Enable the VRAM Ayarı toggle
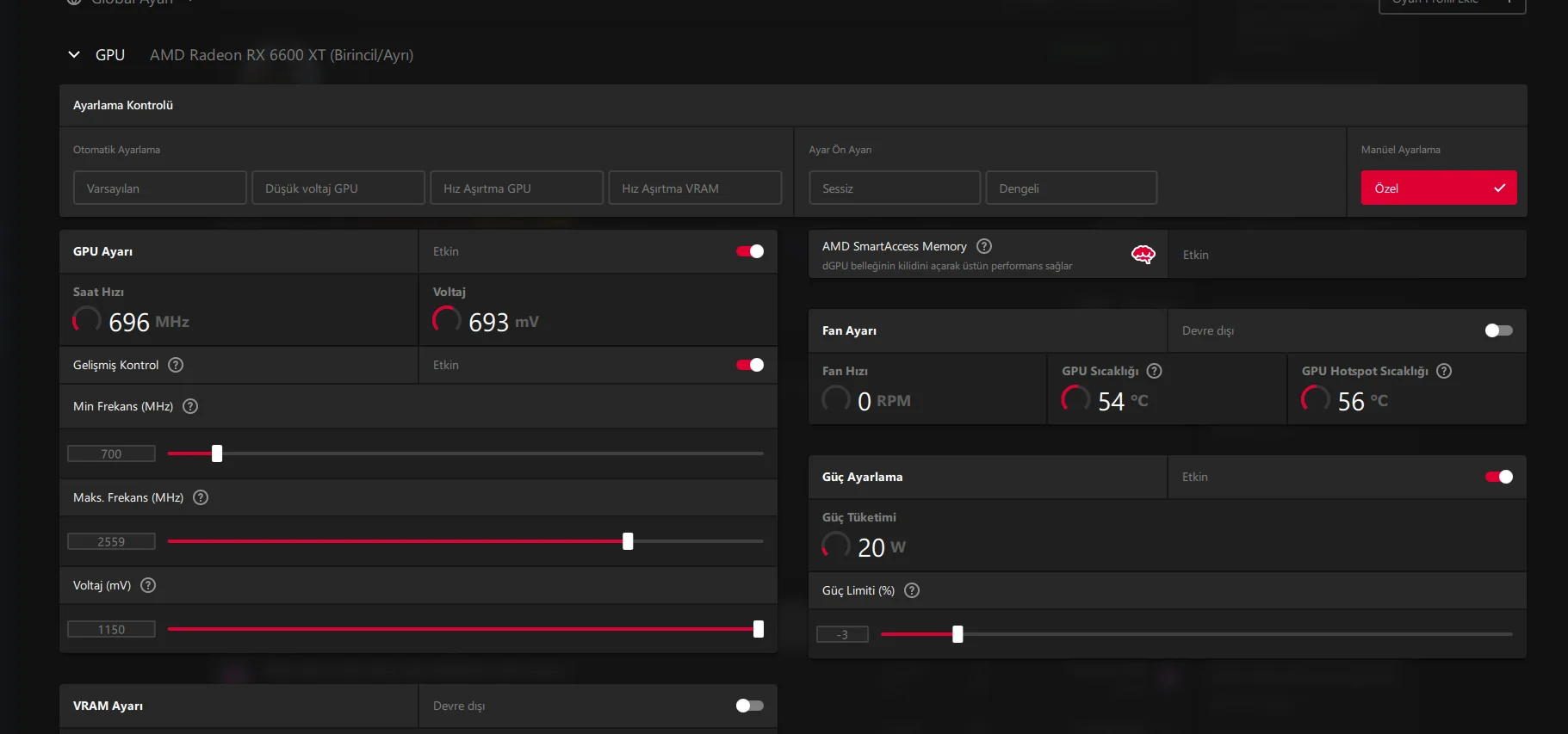 coord(750,706)
